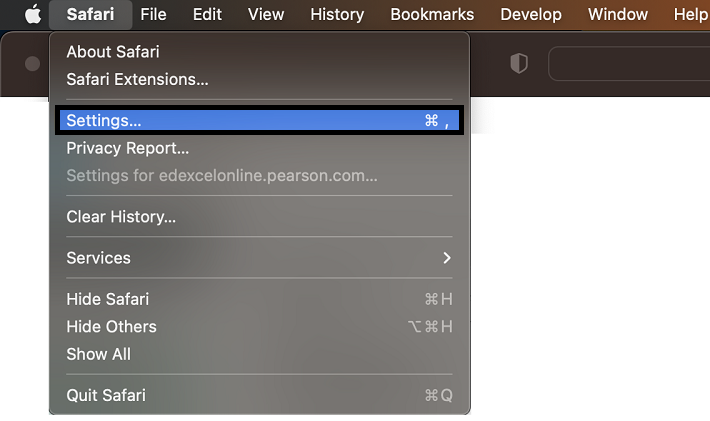The height and width of the screenshot is (421, 710).
Task: Choose Safari Extensions… from the menu
Action: coord(137,79)
